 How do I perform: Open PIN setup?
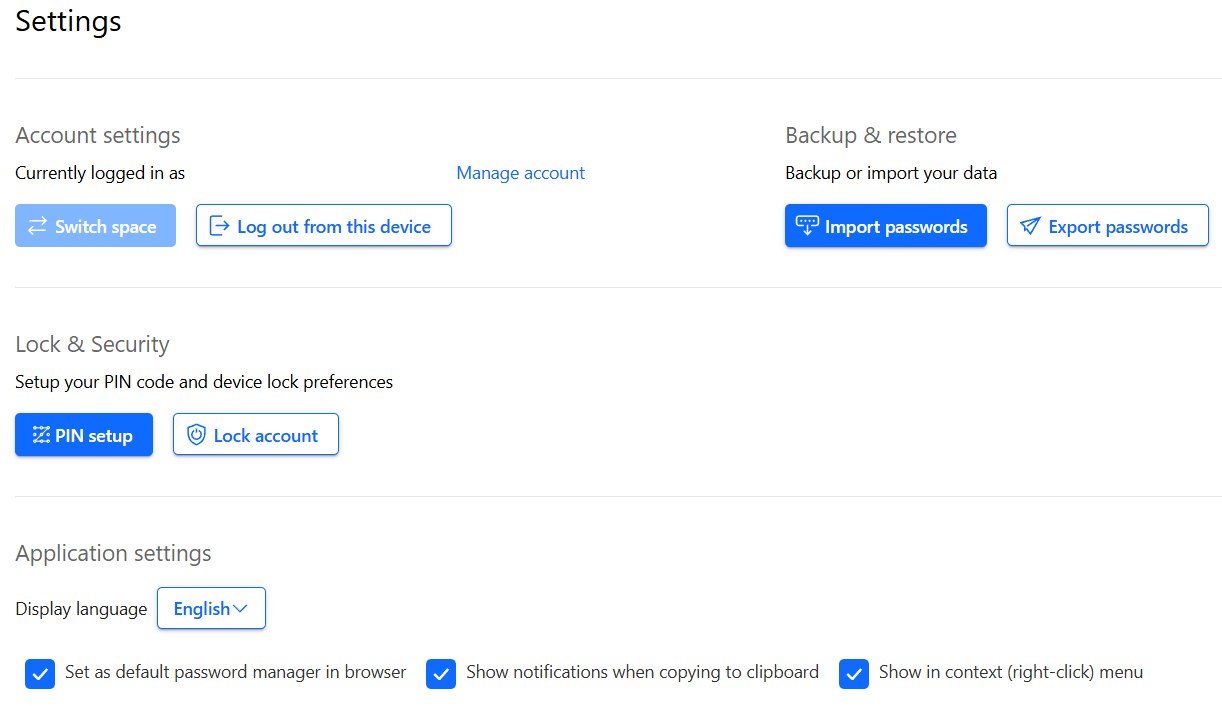(x=84, y=435)
